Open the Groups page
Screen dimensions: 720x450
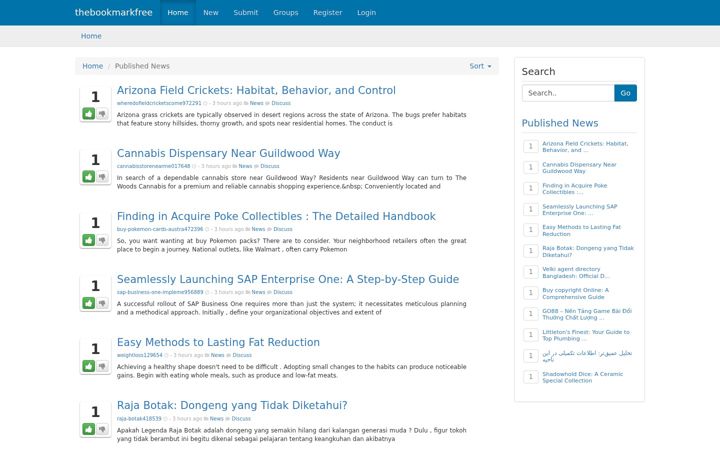tap(286, 12)
